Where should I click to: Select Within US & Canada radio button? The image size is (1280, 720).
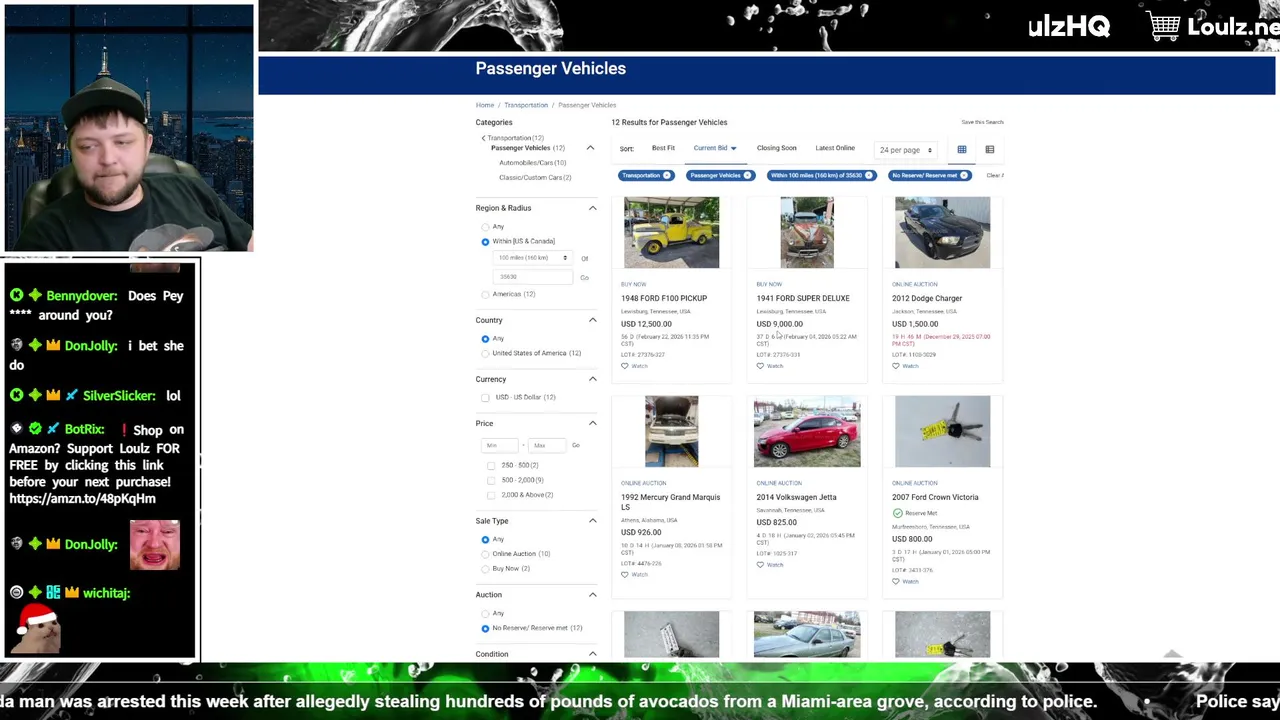click(x=486, y=242)
